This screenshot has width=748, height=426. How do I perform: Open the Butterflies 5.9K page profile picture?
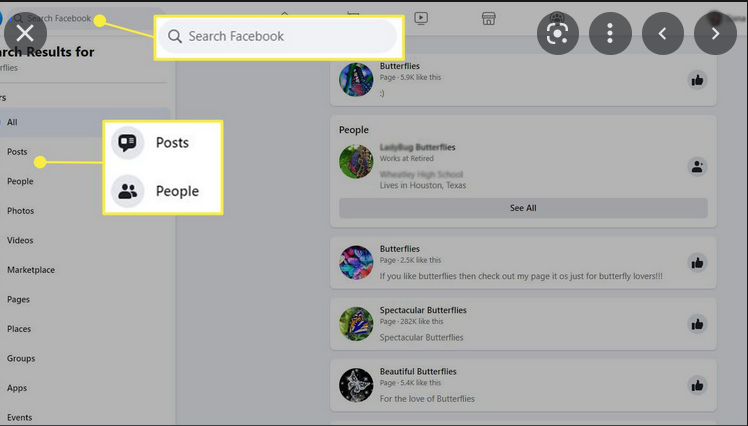tap(356, 80)
